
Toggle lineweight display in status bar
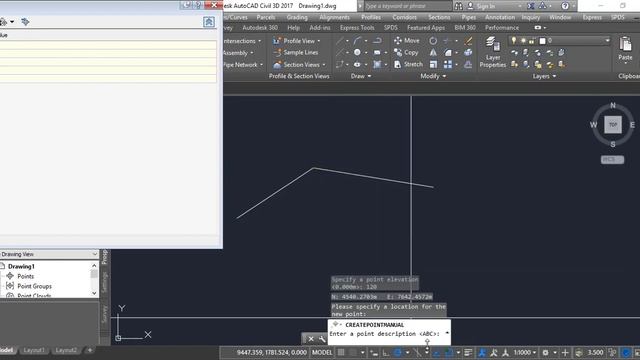468,352
